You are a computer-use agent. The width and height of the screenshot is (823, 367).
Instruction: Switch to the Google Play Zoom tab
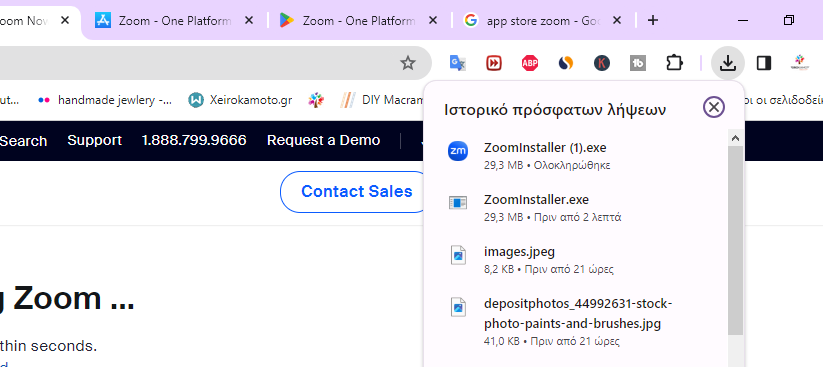tap(358, 21)
